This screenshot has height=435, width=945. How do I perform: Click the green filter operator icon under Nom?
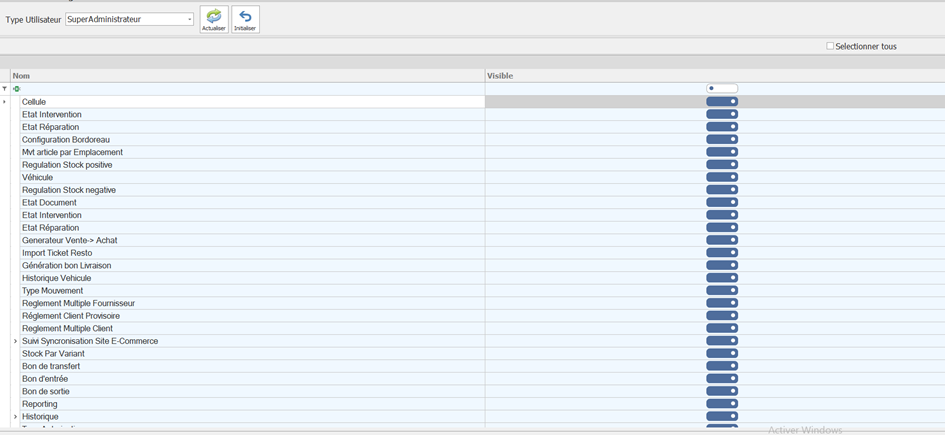click(x=16, y=89)
